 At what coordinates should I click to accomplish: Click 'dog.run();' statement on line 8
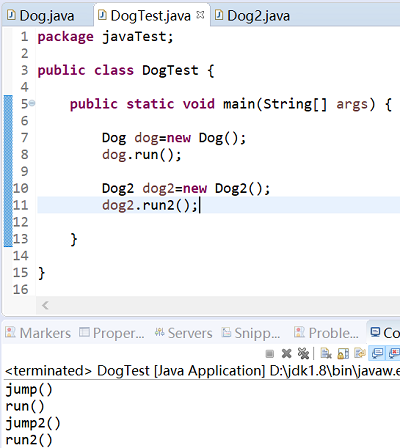click(x=142, y=155)
